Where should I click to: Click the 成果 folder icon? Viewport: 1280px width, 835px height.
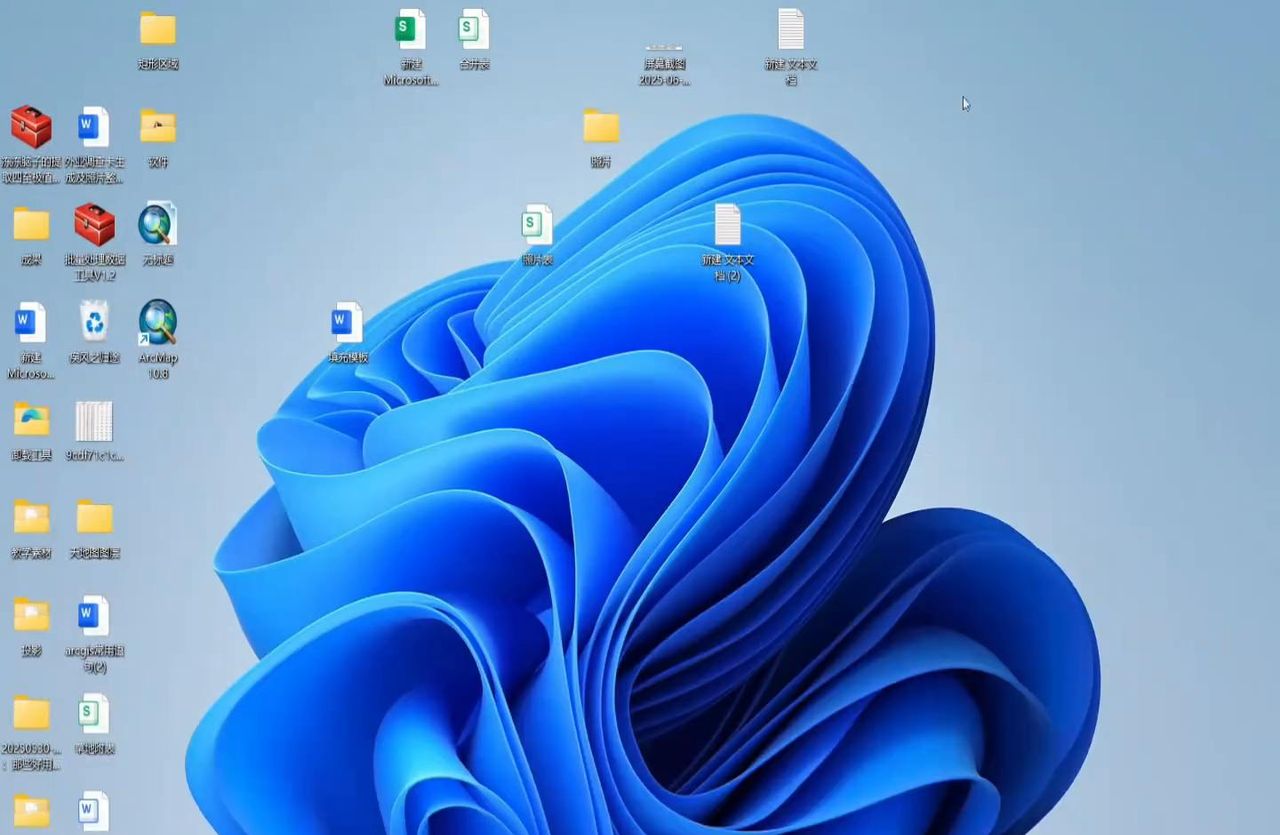point(31,224)
